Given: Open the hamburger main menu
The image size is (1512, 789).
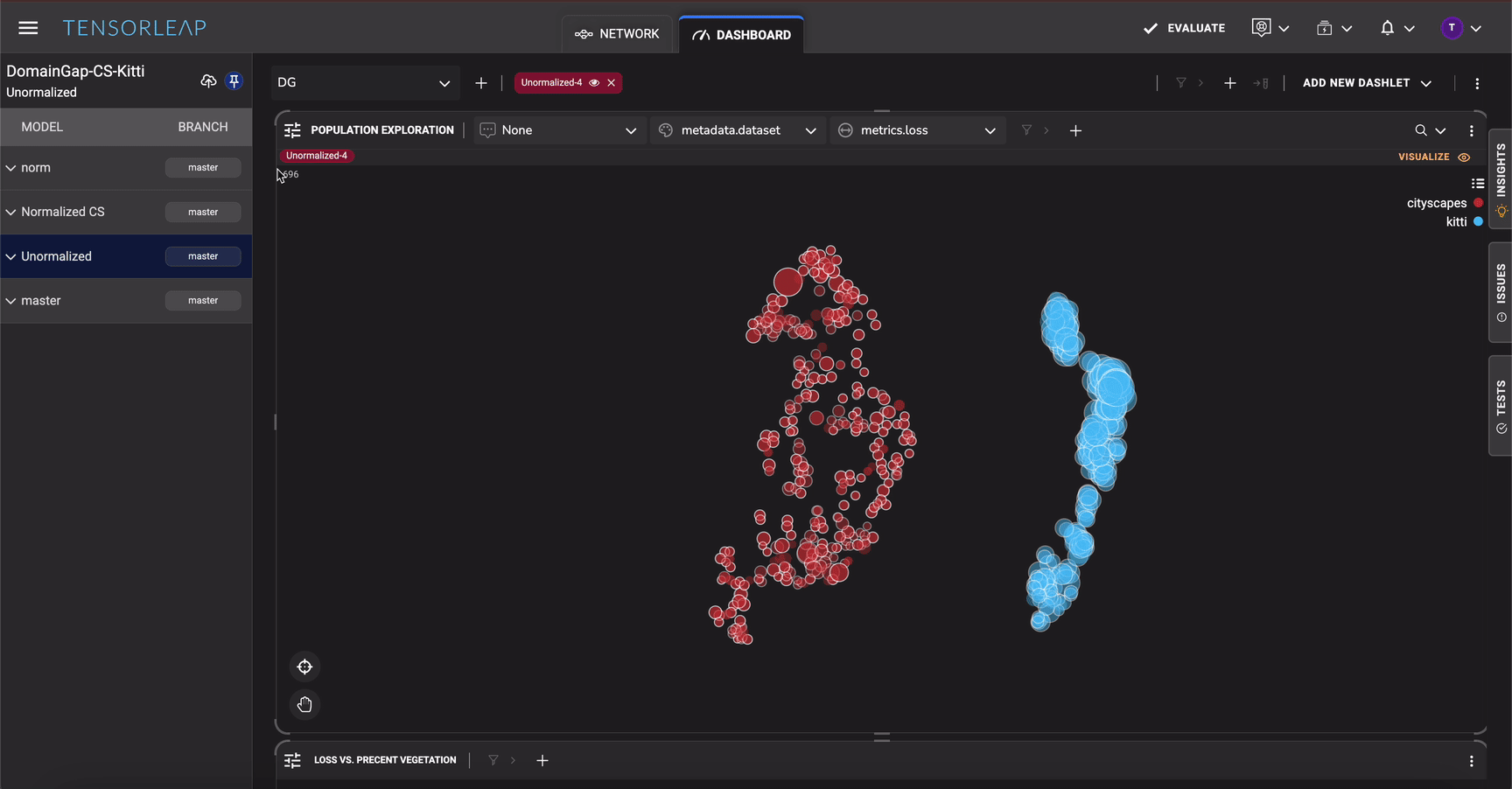Looking at the screenshot, I should click(28, 28).
